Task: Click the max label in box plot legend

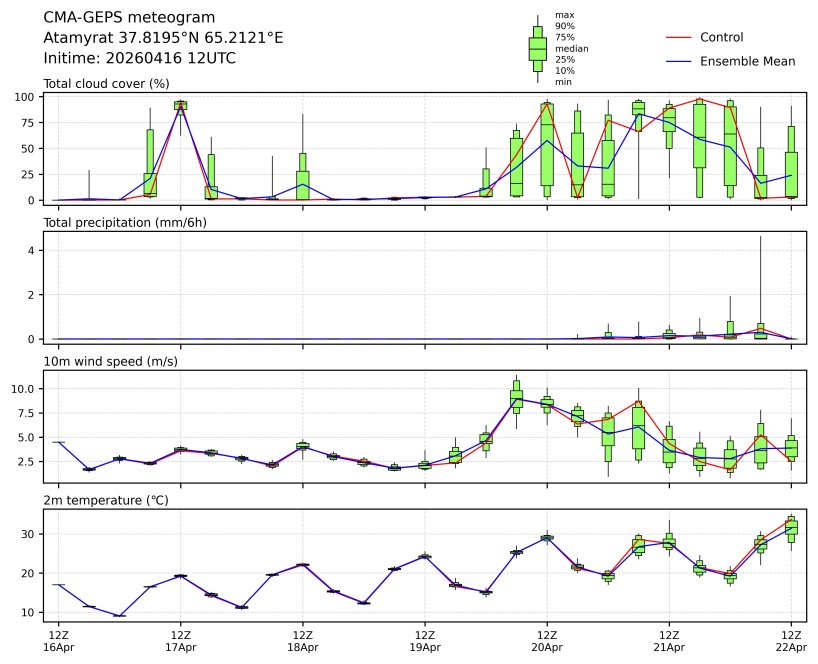Action: click(x=564, y=15)
